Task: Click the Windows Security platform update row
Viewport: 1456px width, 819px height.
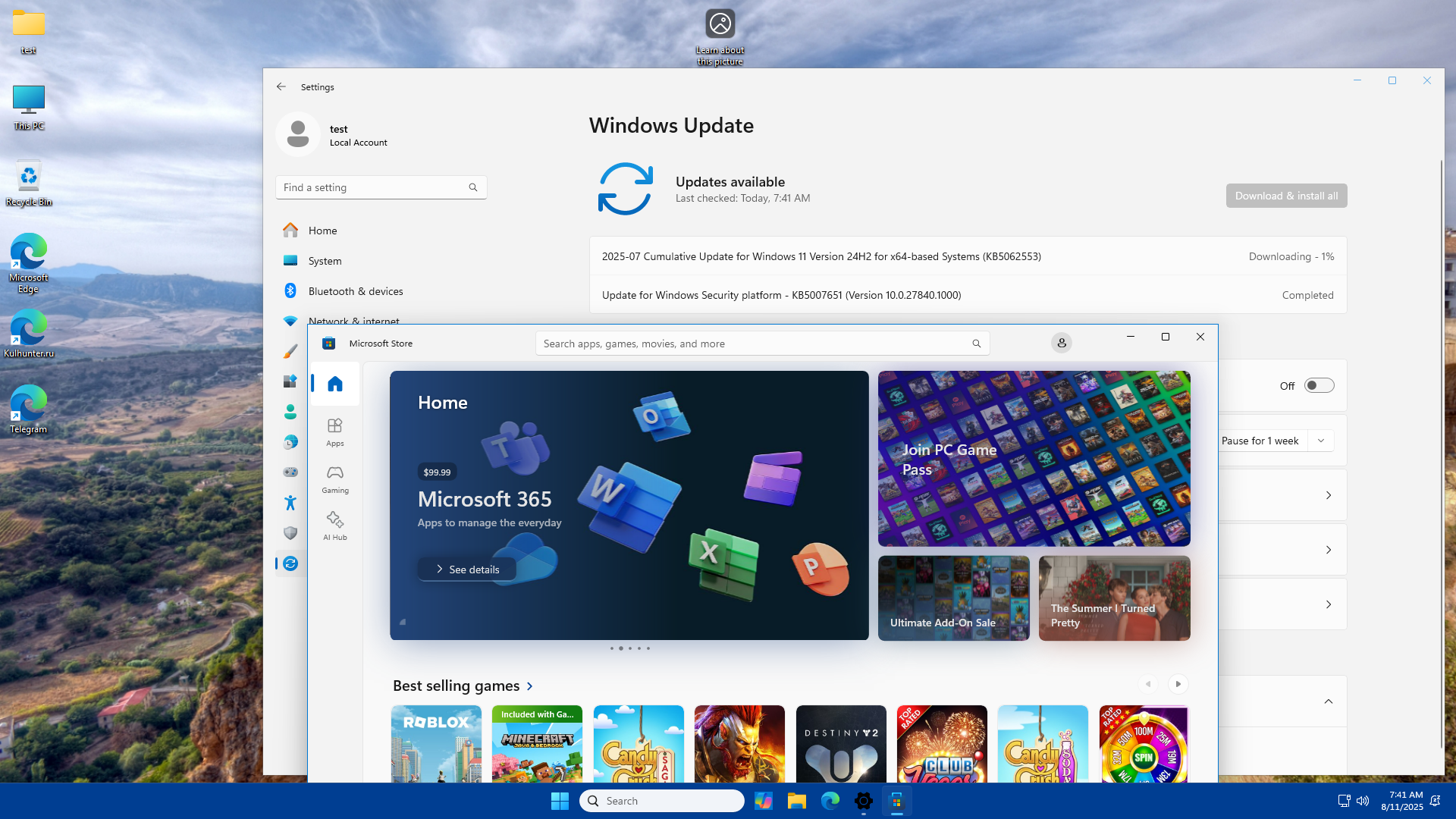Action: (968, 295)
